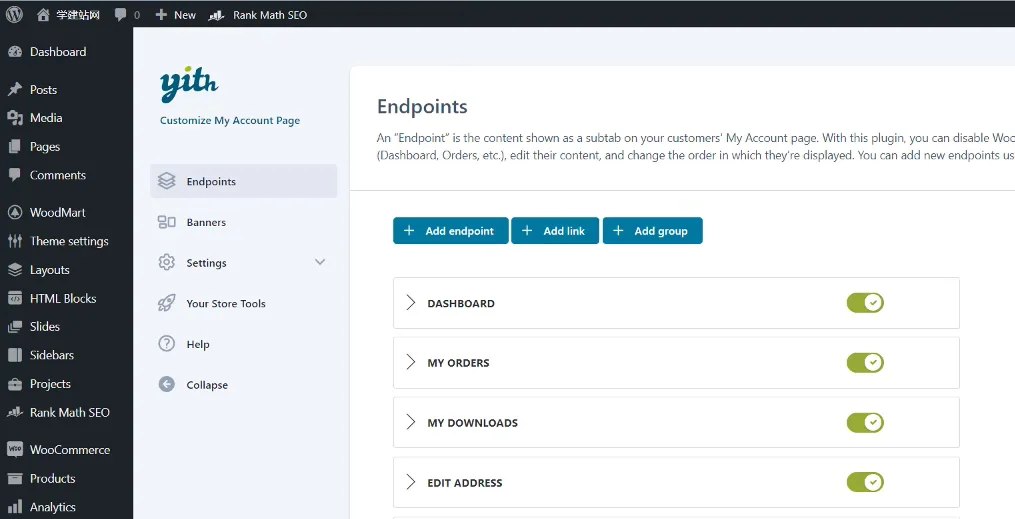Click the Collapse arrow icon
The image size is (1015, 519).
pos(166,384)
